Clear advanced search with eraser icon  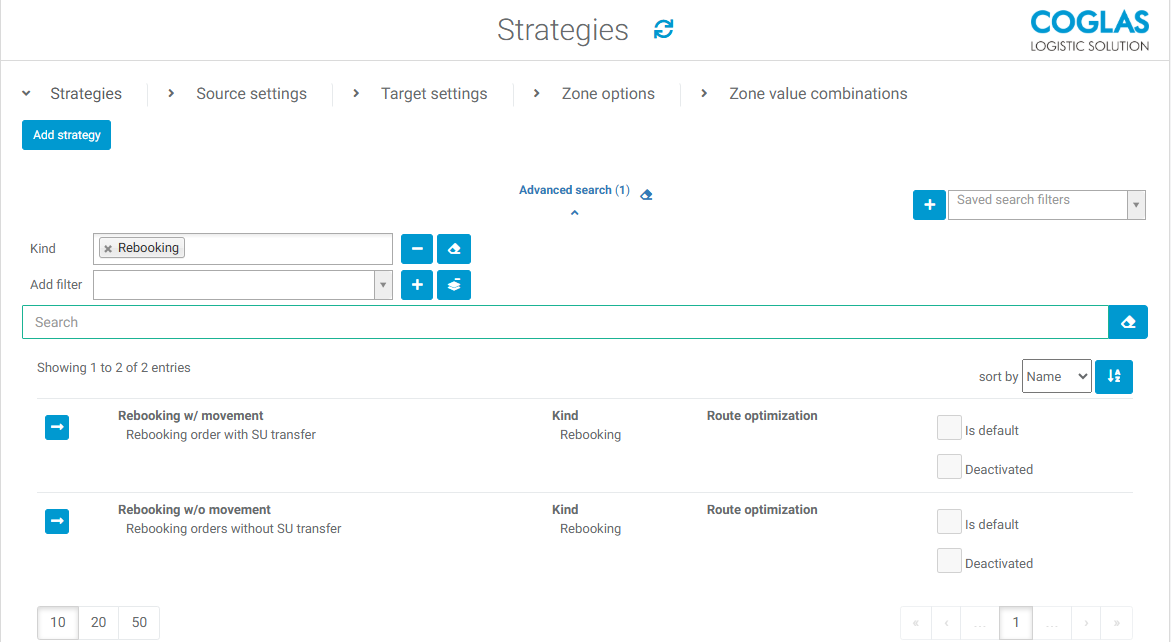pos(646,194)
